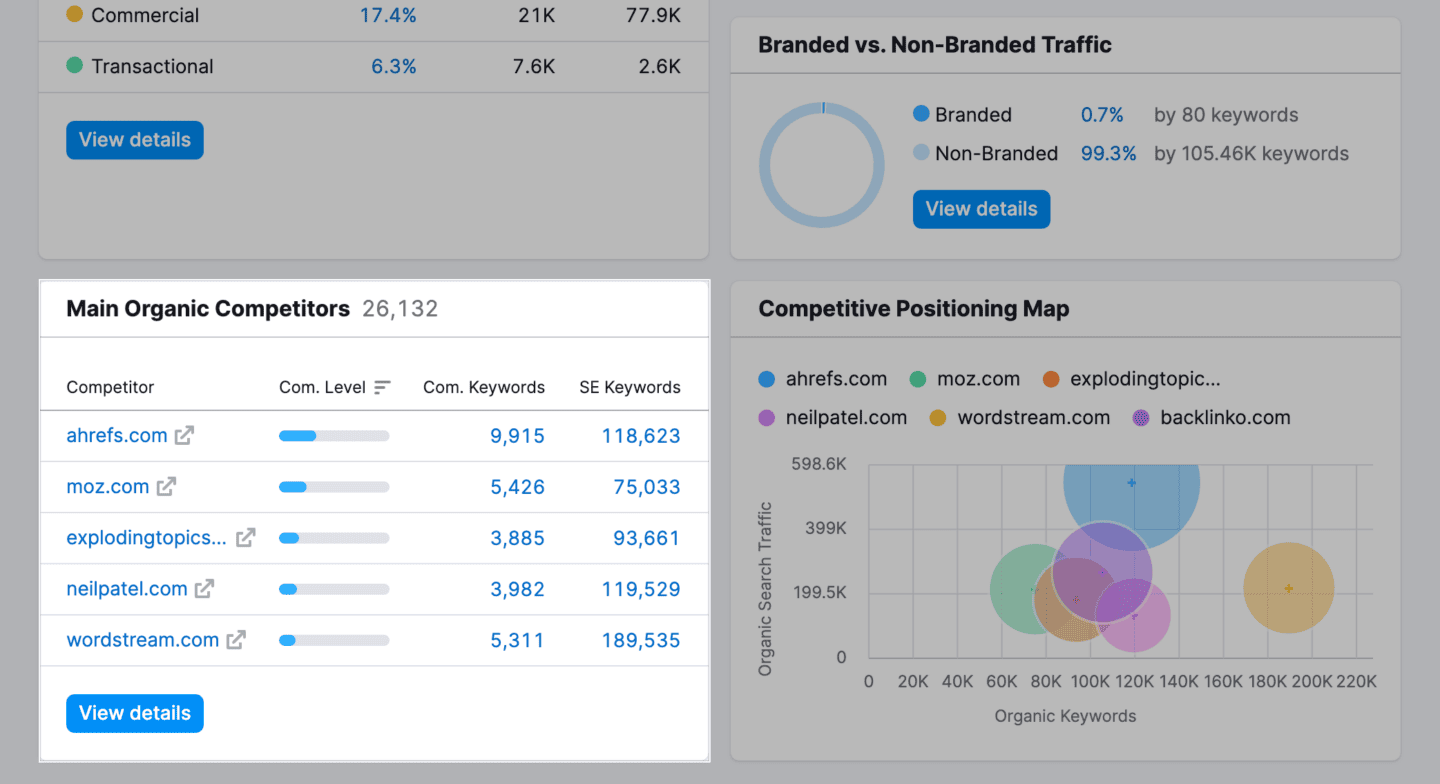Click the green Transactional dot
Viewport: 1440px width, 784px height.
(x=76, y=66)
